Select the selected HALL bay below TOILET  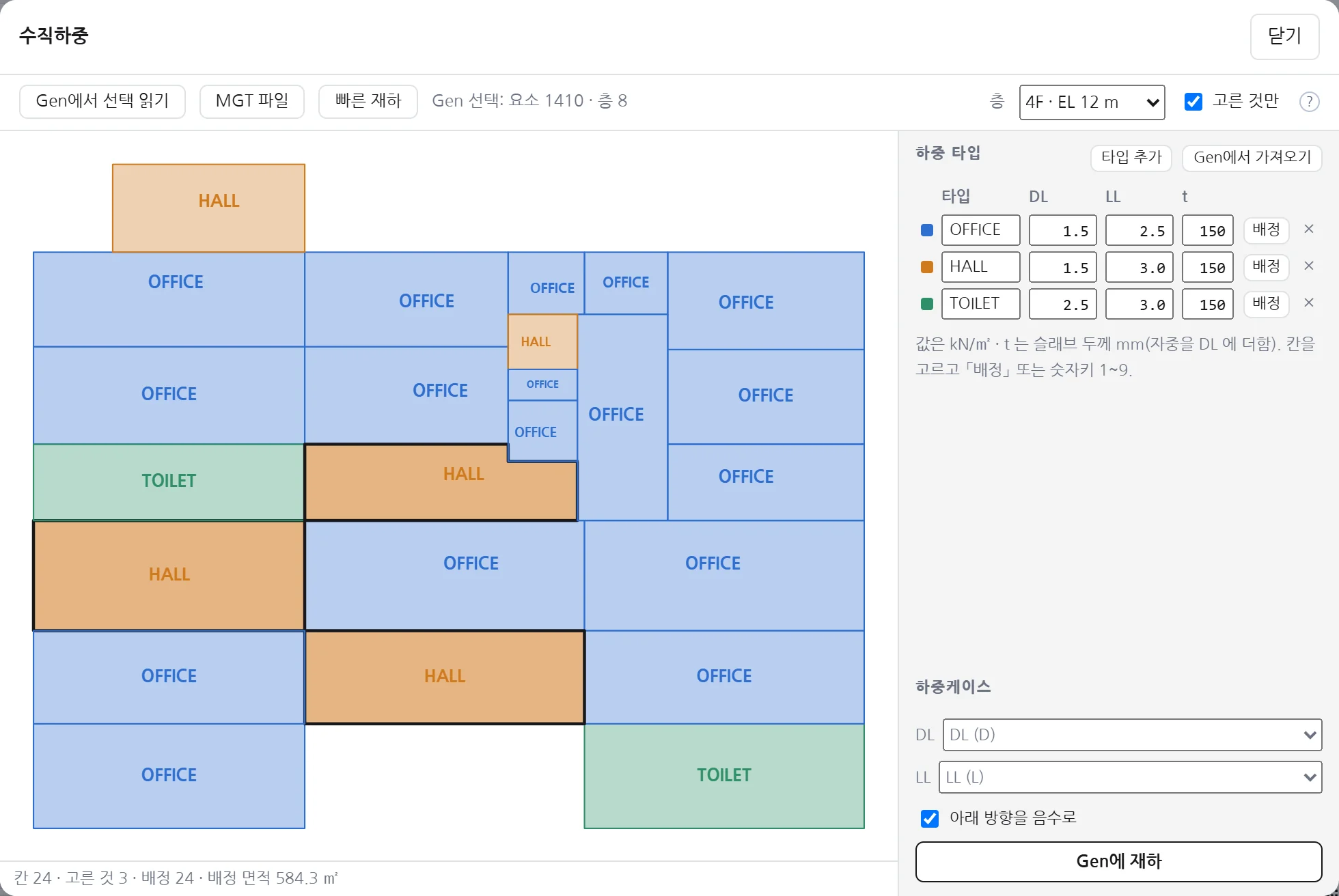tap(169, 576)
